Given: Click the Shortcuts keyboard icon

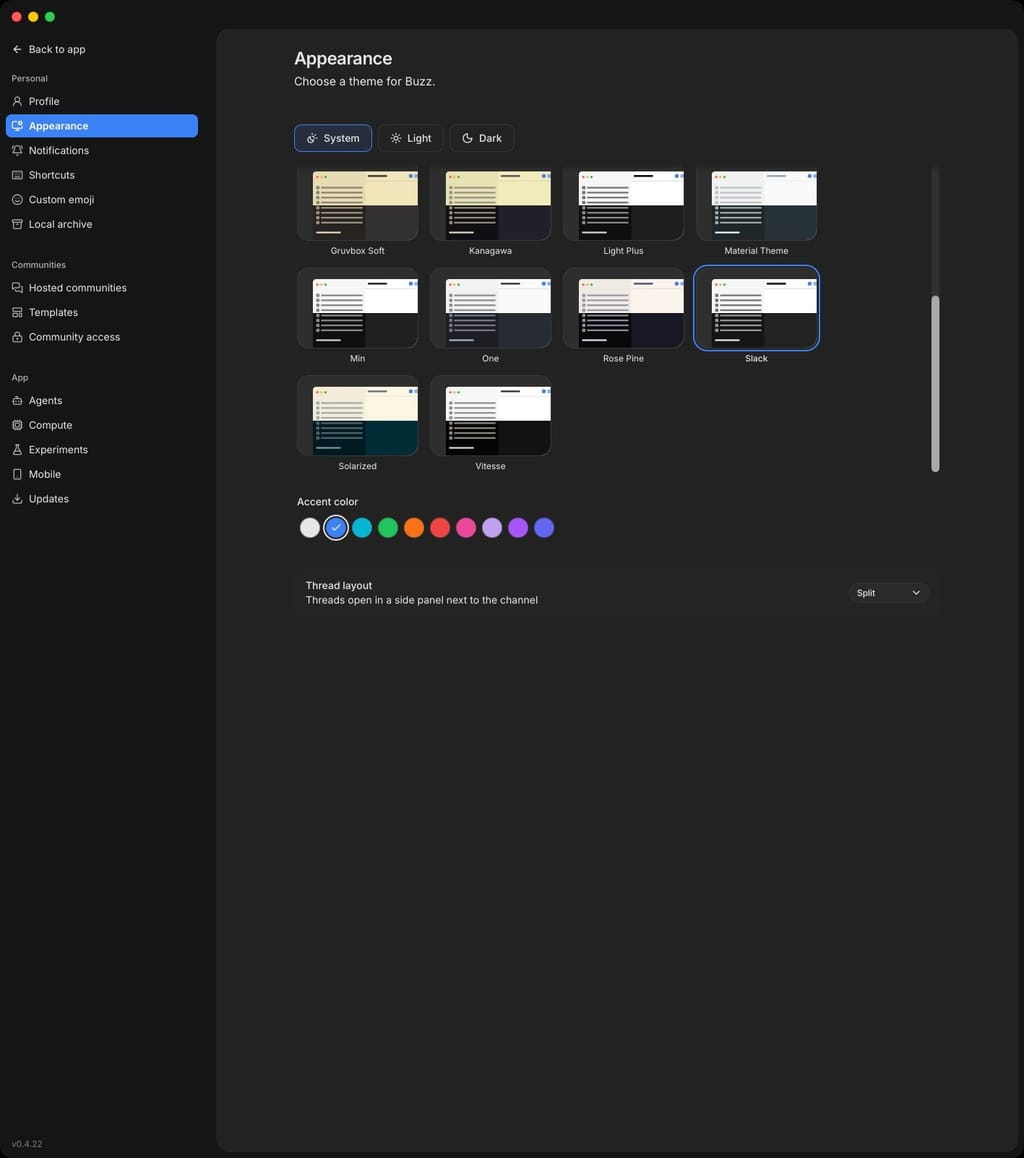Looking at the screenshot, I should pyautogui.click(x=17, y=175).
